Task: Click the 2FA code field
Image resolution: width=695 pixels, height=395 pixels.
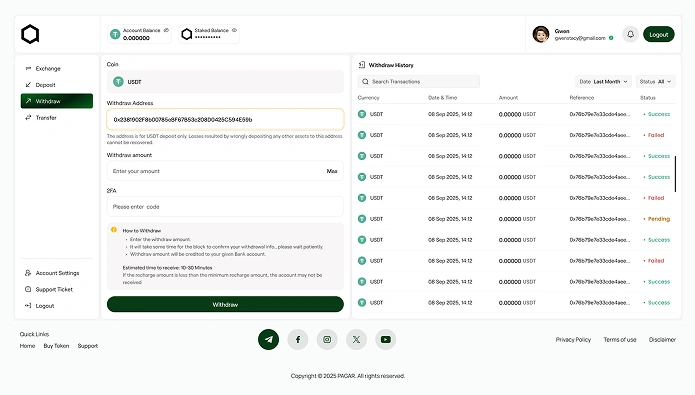Action: pos(225,207)
